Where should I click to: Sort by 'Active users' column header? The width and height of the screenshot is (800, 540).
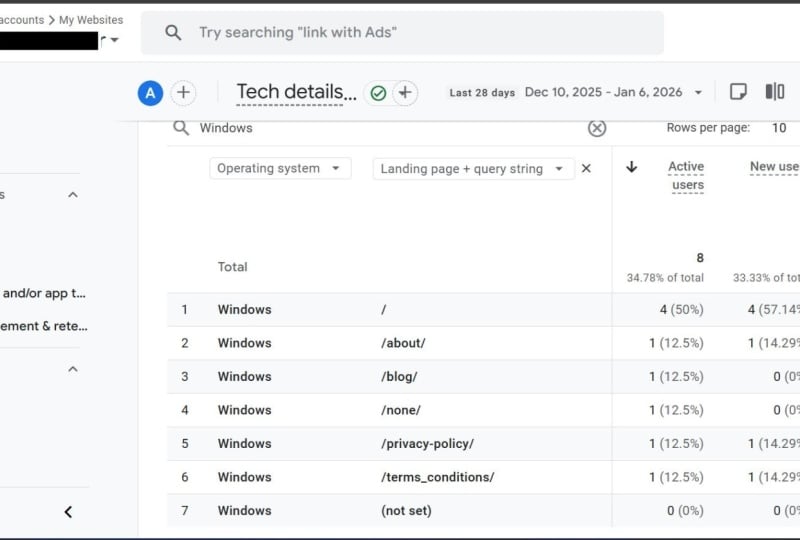[x=686, y=176]
